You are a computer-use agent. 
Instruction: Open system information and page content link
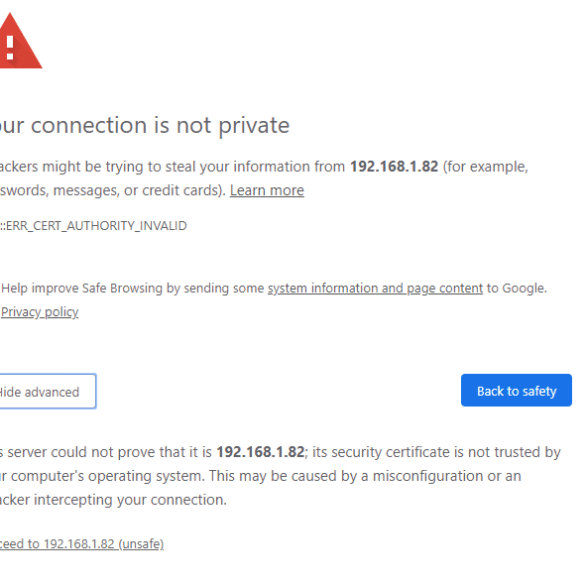click(375, 288)
